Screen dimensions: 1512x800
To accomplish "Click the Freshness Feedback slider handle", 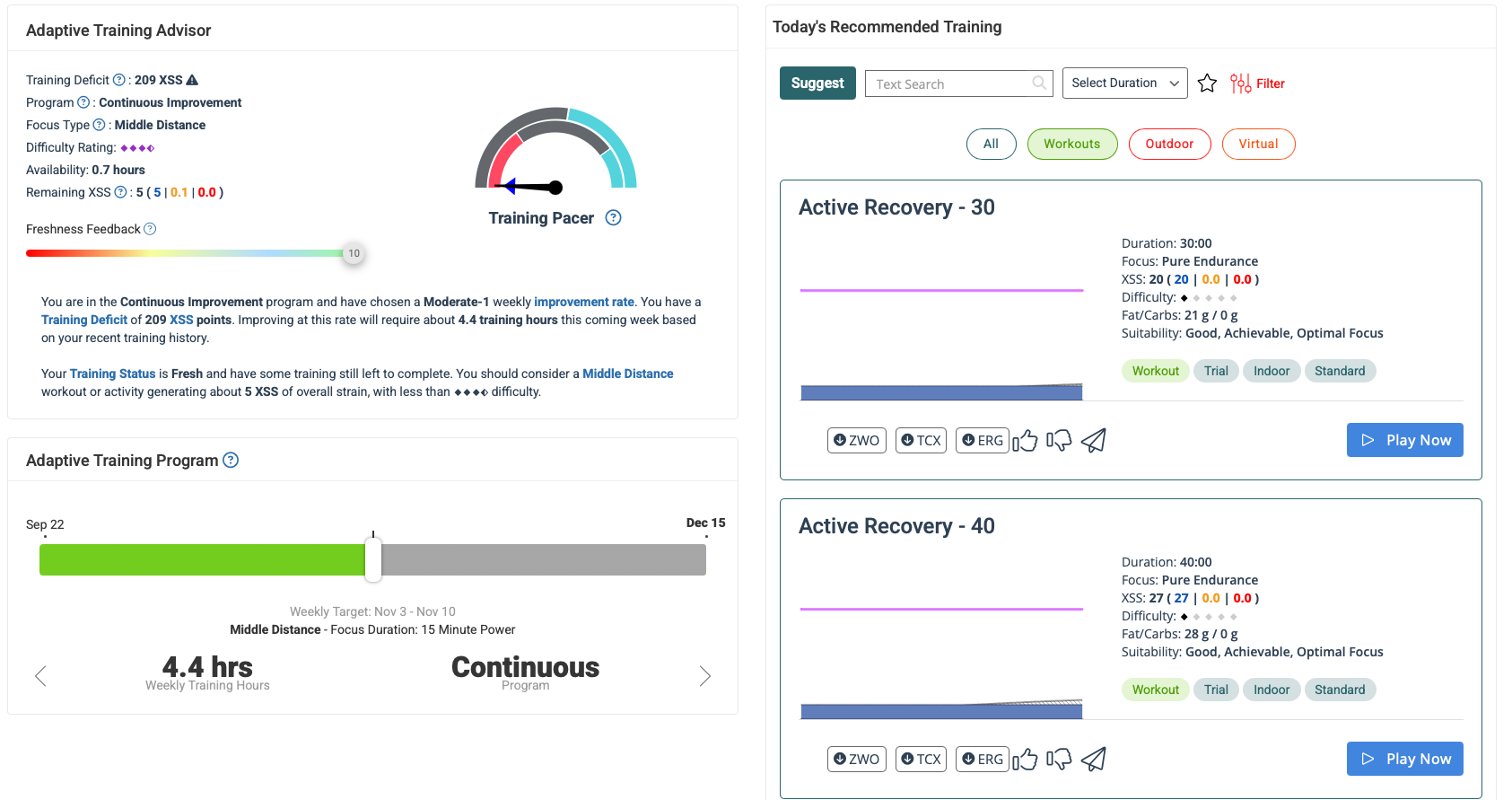I will (x=354, y=253).
